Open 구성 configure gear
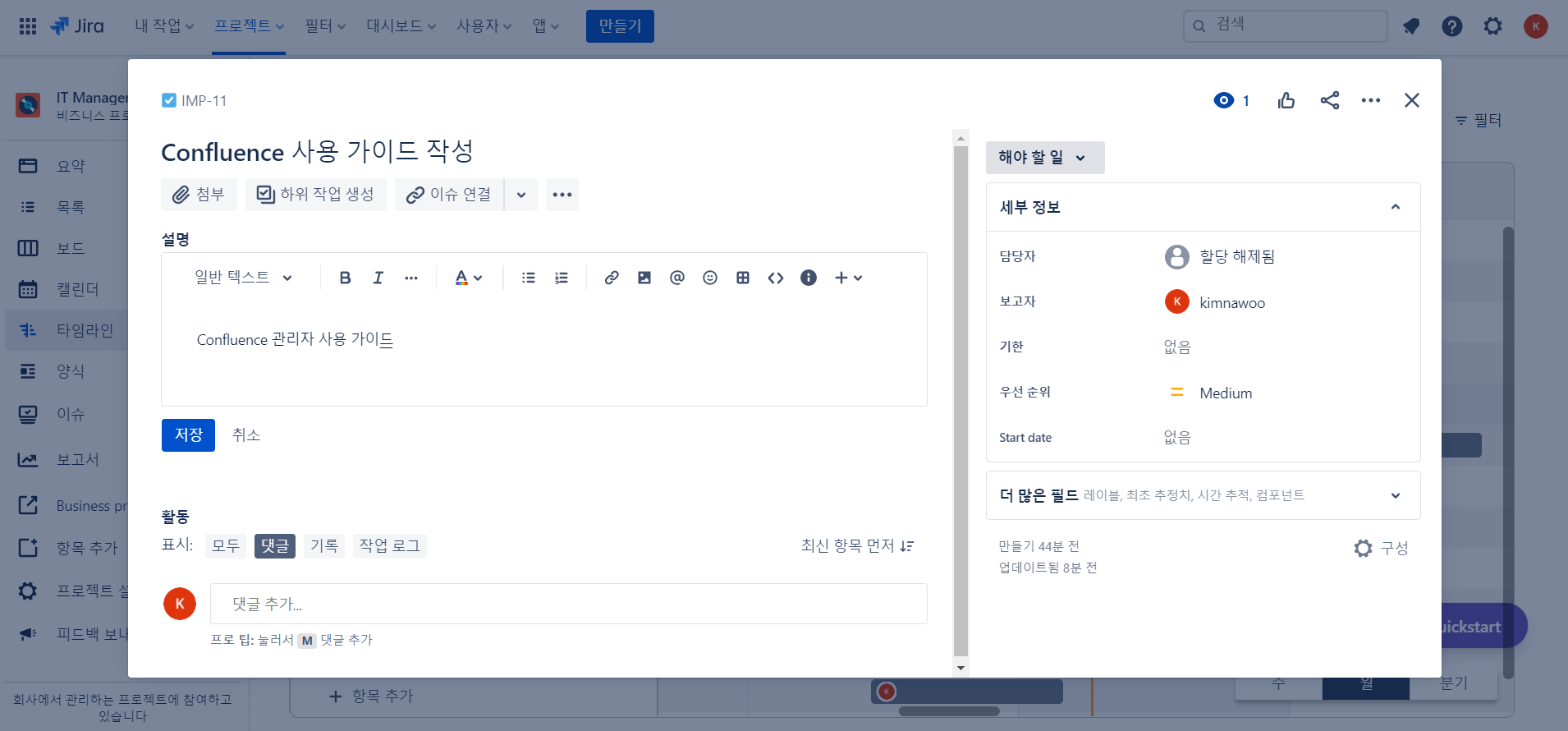 (1382, 548)
